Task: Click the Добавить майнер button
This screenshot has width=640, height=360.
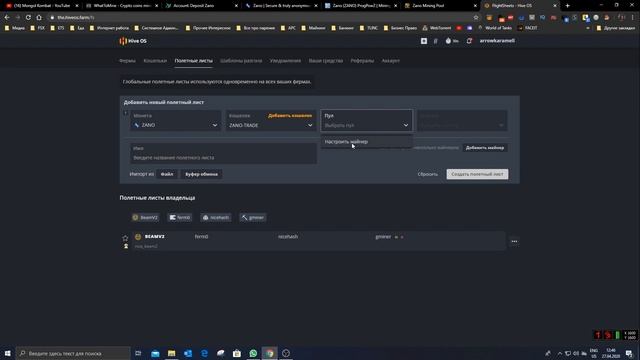Action: click(485, 148)
